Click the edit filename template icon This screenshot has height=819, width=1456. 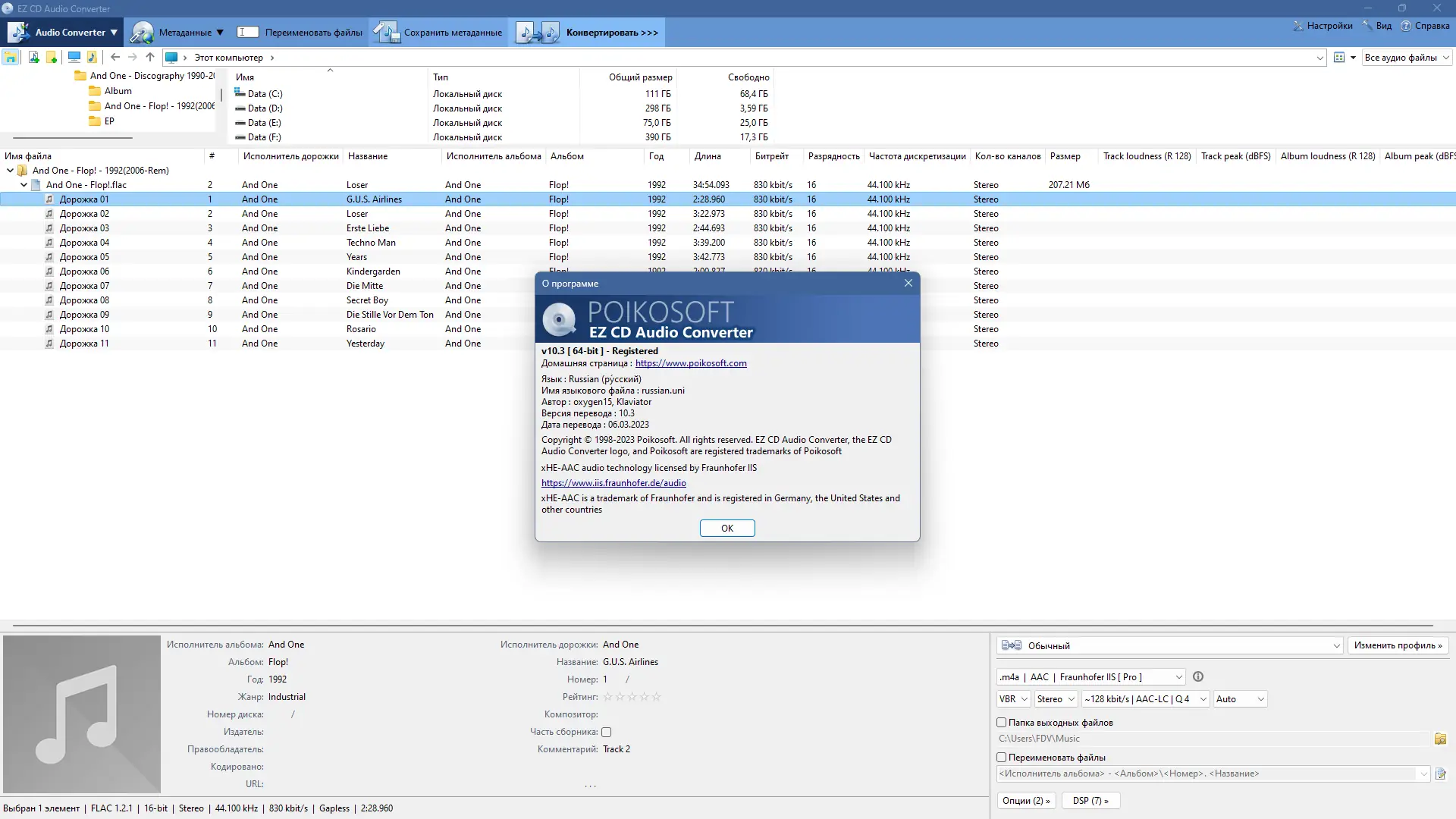click(x=1440, y=774)
